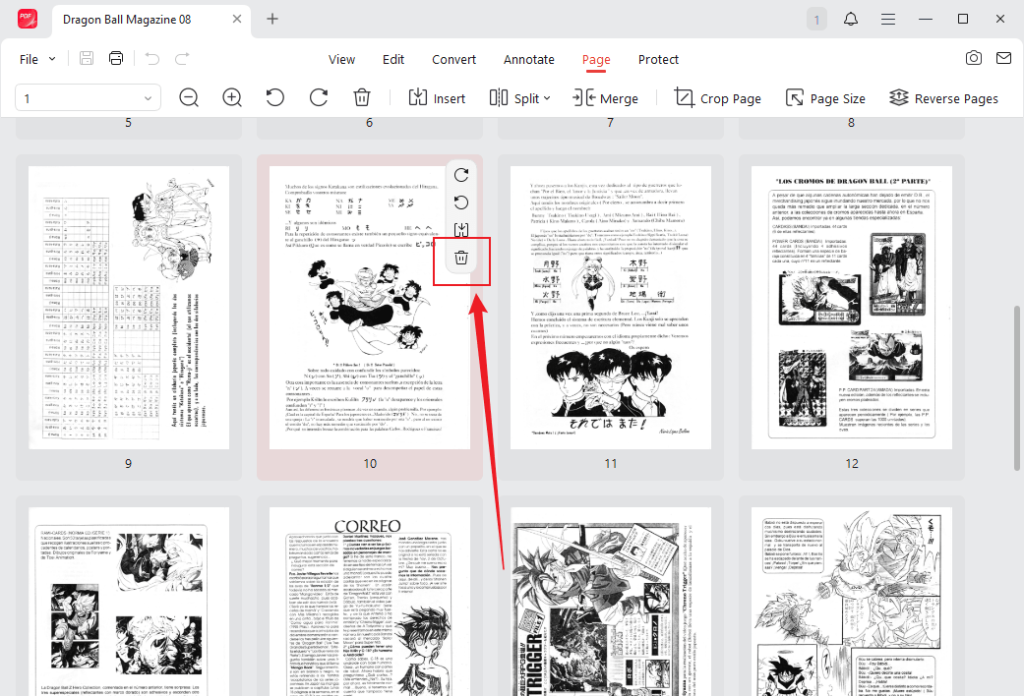The height and width of the screenshot is (696, 1024).
Task: Open notifications via the bell icon
Action: [x=850, y=19]
